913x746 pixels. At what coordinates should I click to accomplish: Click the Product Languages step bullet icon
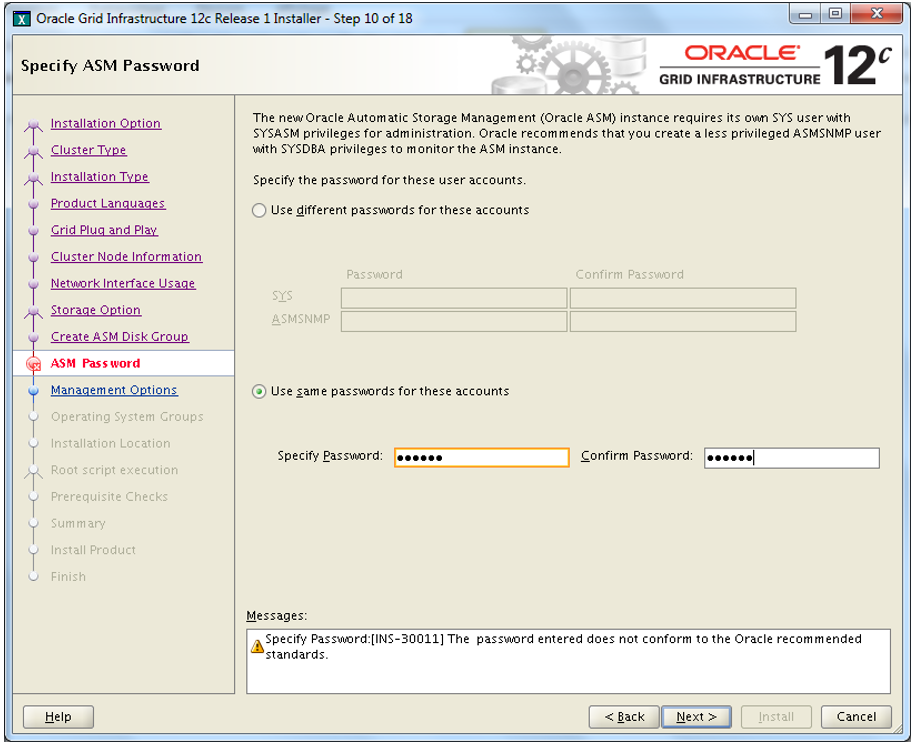click(x=34, y=204)
